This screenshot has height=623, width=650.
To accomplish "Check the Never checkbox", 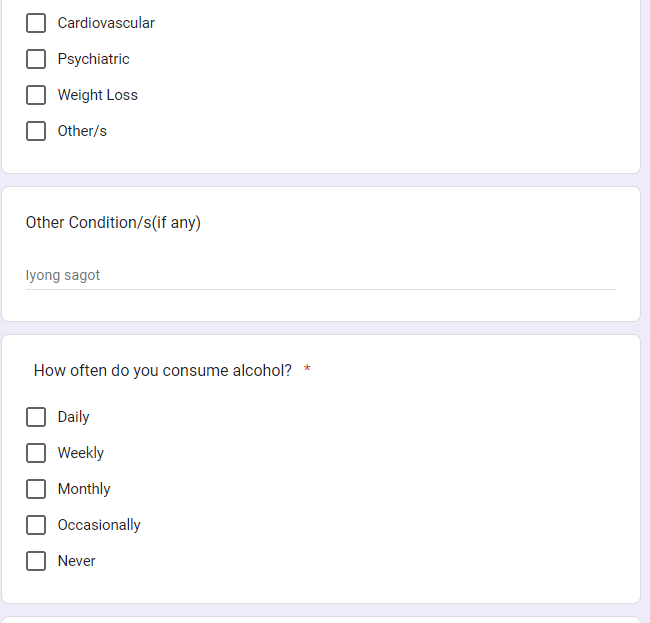I will [36, 561].
